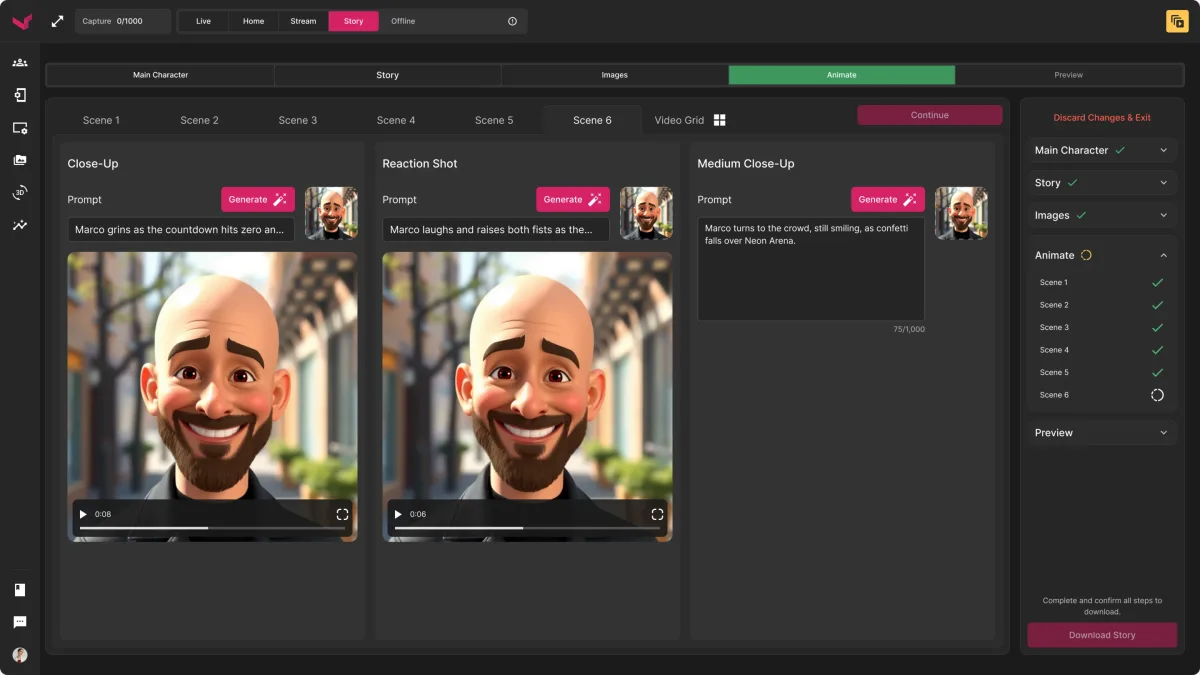Click the Scene 3 completed checkmark
Image resolution: width=1200 pixels, height=675 pixels.
click(x=1157, y=327)
